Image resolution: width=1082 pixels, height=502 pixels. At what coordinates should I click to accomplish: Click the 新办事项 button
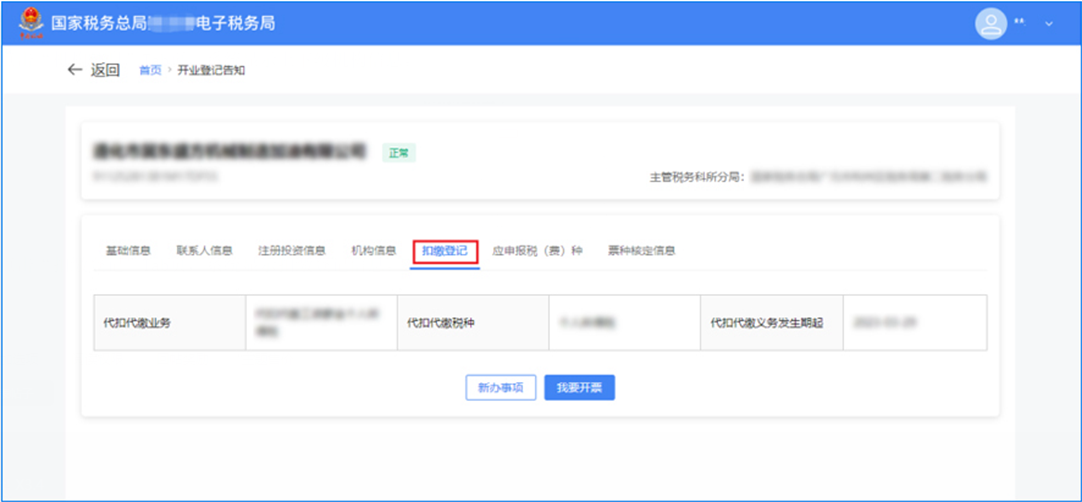(x=501, y=388)
